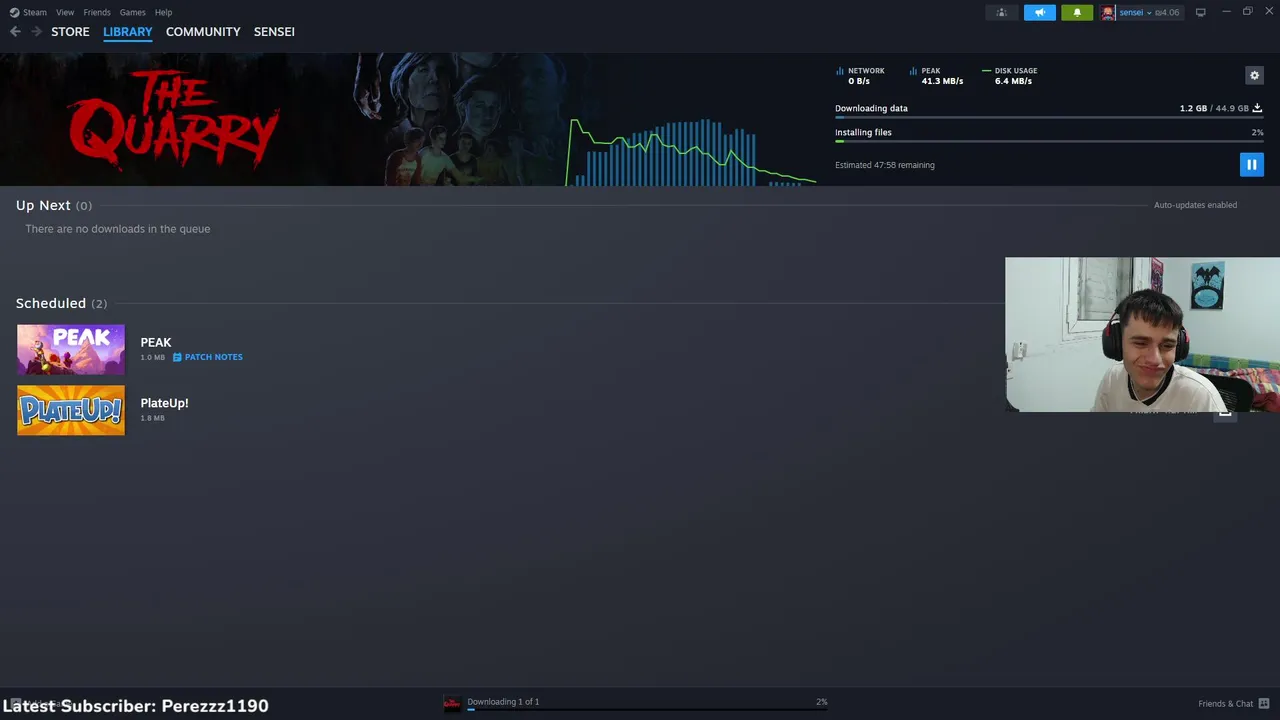The image size is (1280, 720).
Task: Select the PlateUp! game thumbnail
Action: (x=71, y=410)
